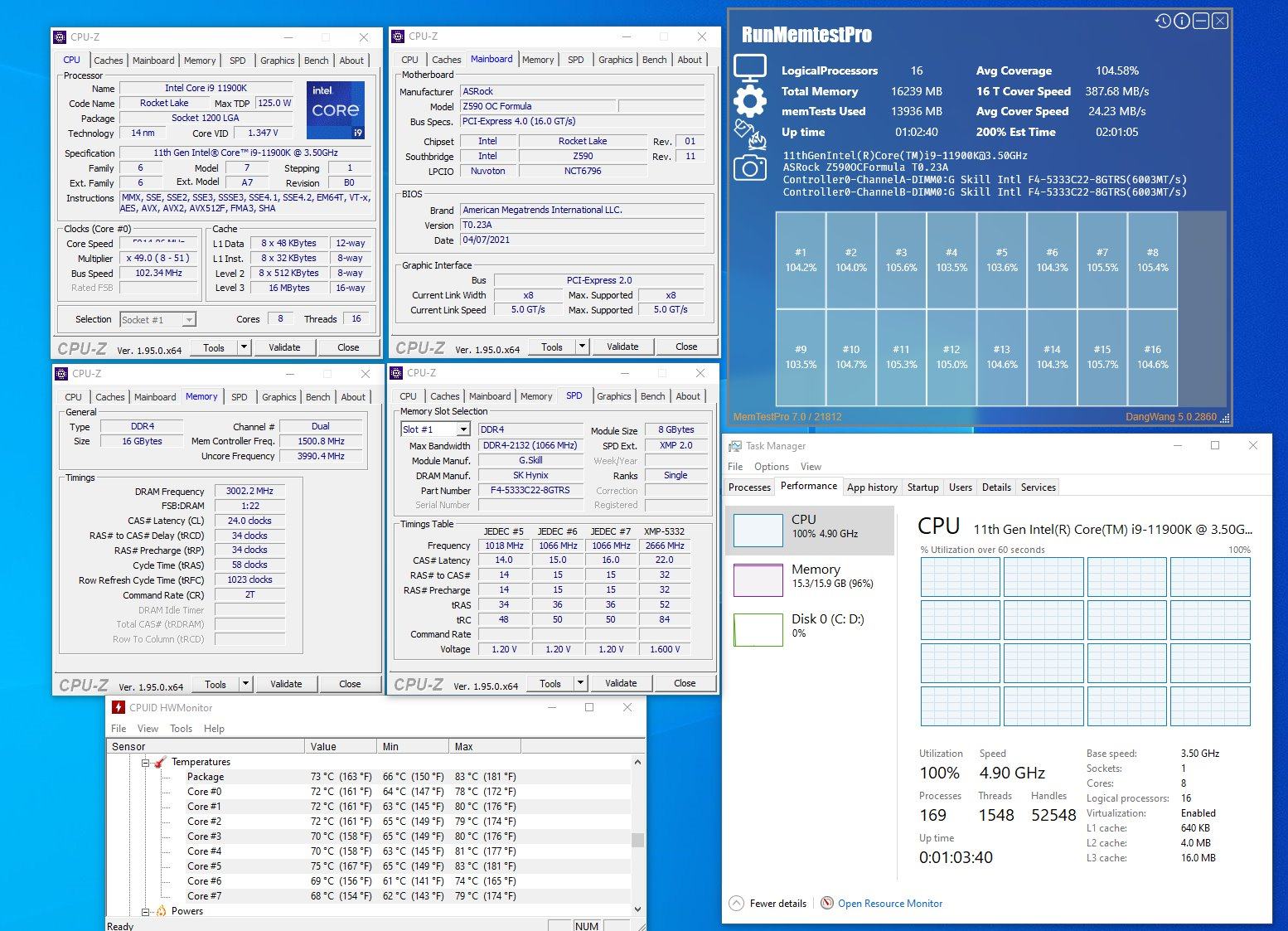Viewport: 1288px width, 931px height.
Task: Open the HWMonitor File menu
Action: click(x=119, y=729)
